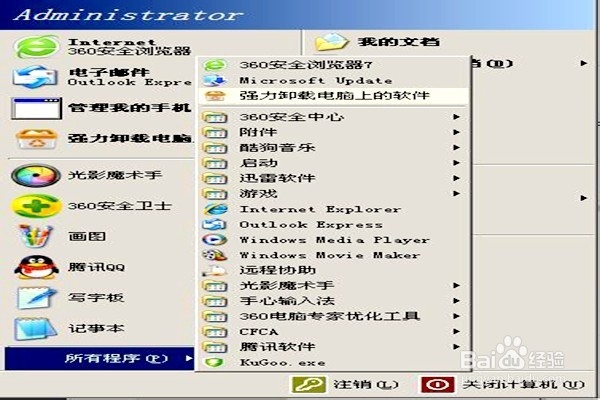Click 腾讯软件 entry text
600x400 pixels.
pos(277,347)
